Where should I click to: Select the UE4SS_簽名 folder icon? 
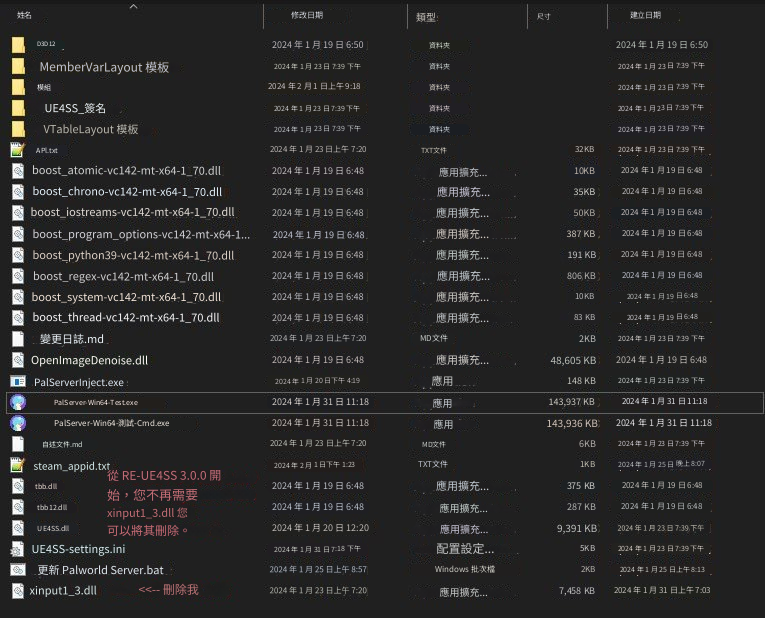[x=18, y=108]
